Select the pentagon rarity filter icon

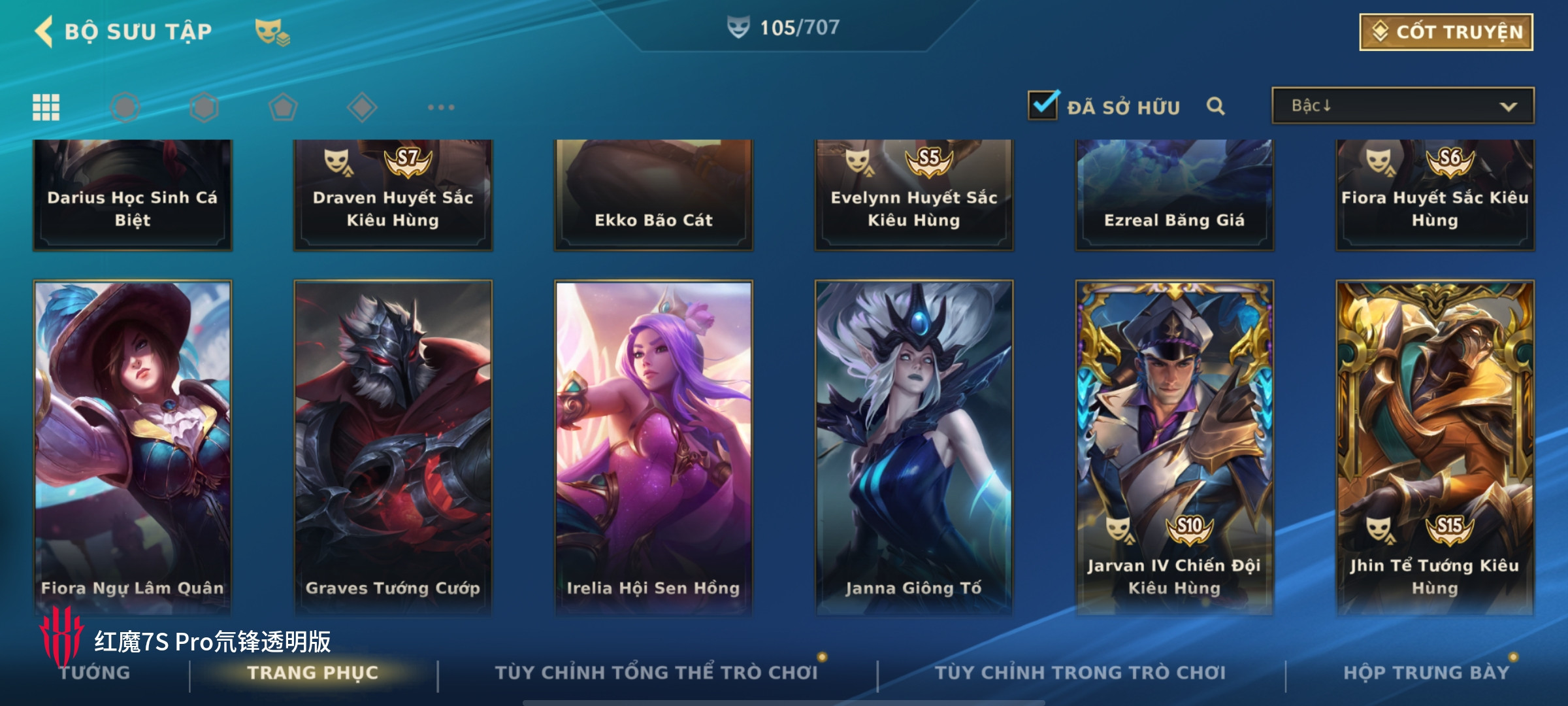(x=283, y=107)
